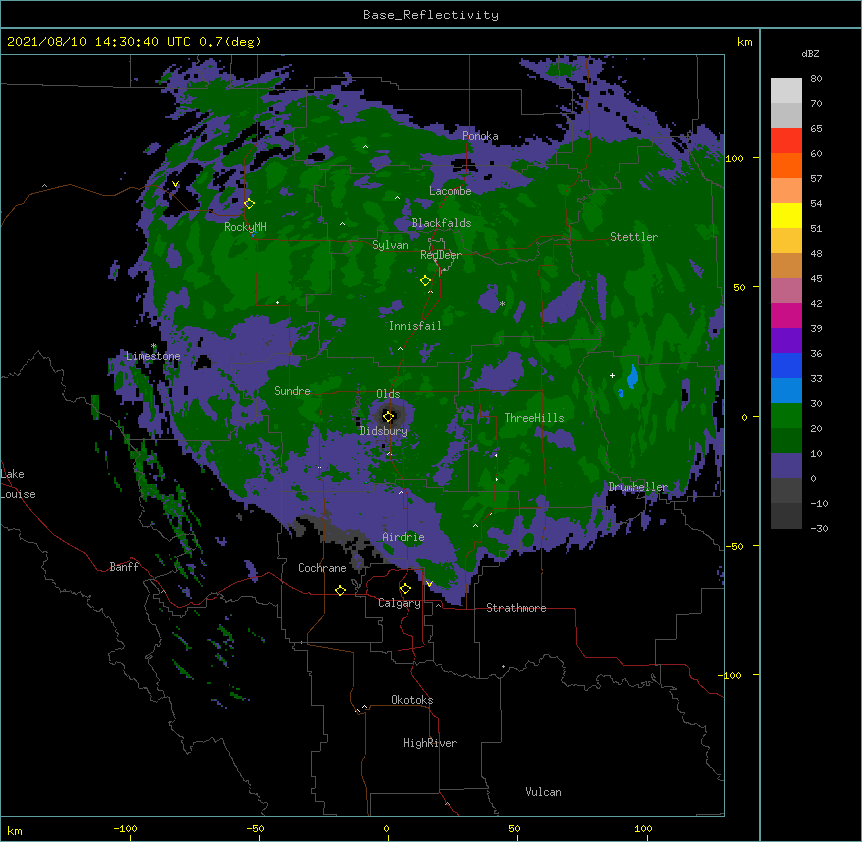Screen dimensions: 862x842
Task: Click the Lacombe city label
Action: click(450, 191)
